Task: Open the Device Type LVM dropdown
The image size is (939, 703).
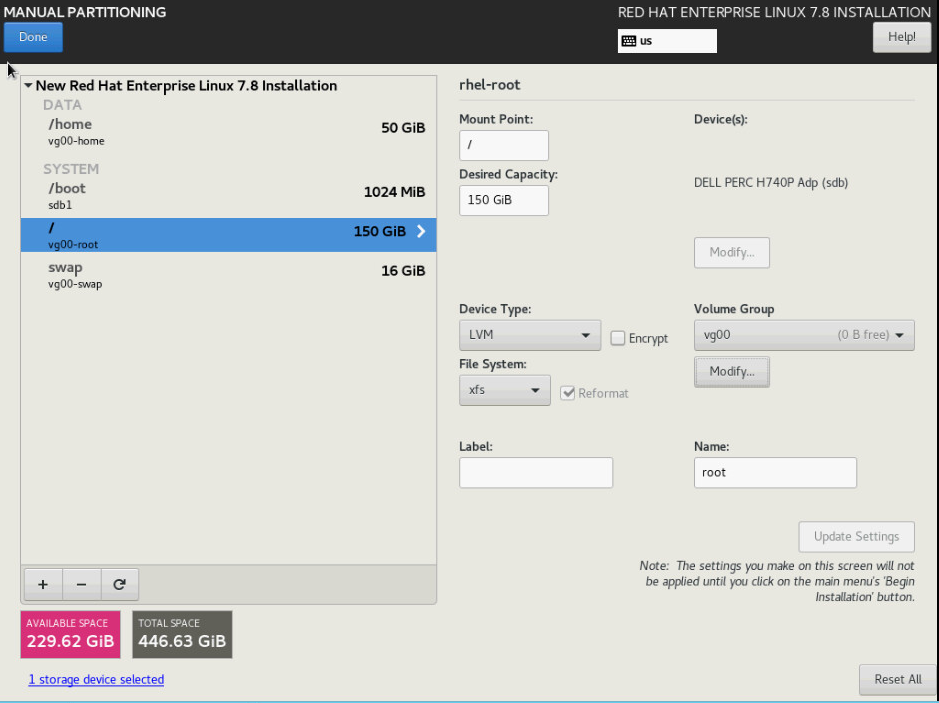Action: [530, 335]
